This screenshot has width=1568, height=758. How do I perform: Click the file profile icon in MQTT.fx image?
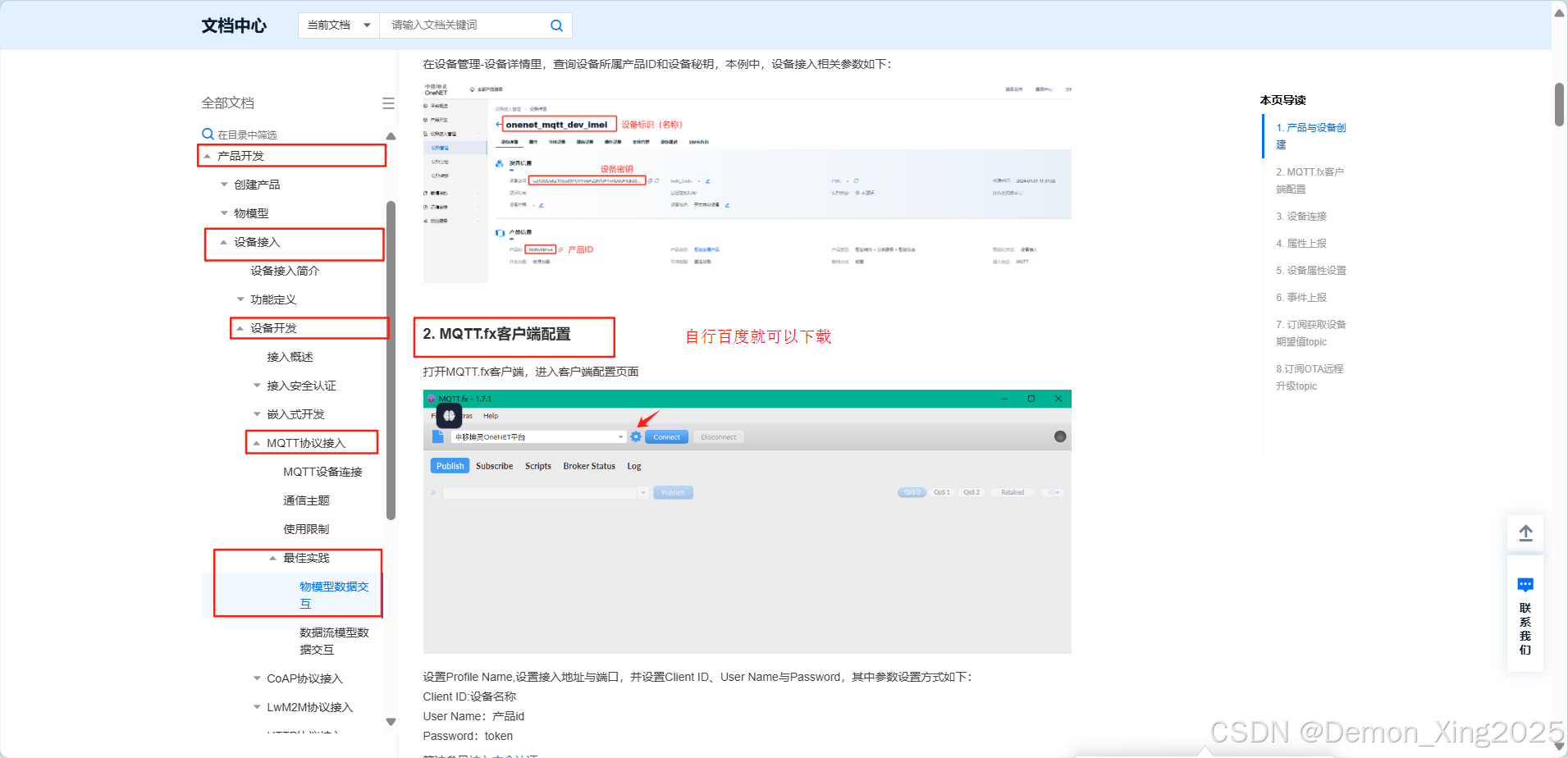click(x=437, y=436)
